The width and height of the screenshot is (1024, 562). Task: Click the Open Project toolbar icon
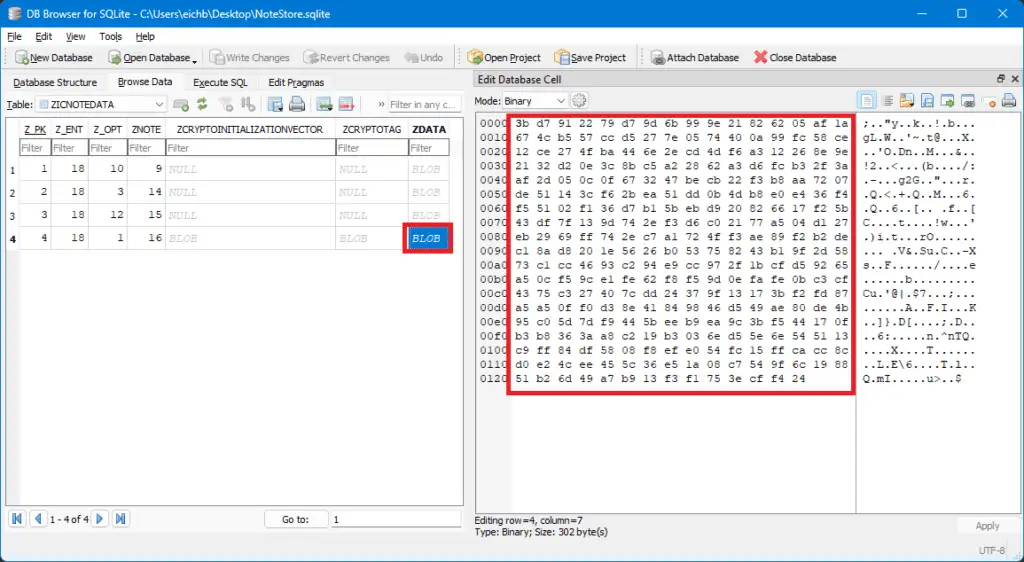point(475,57)
